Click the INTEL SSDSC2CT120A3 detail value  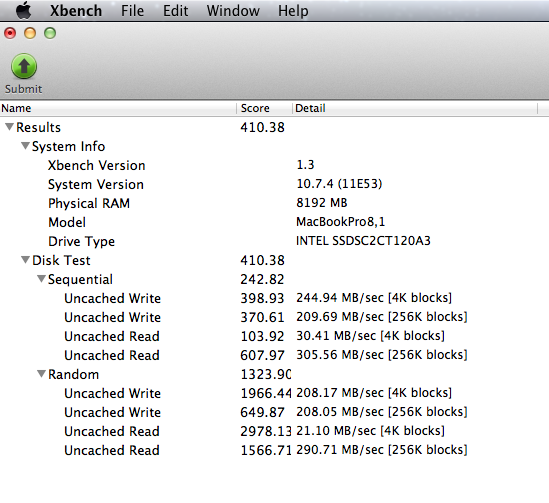(363, 241)
